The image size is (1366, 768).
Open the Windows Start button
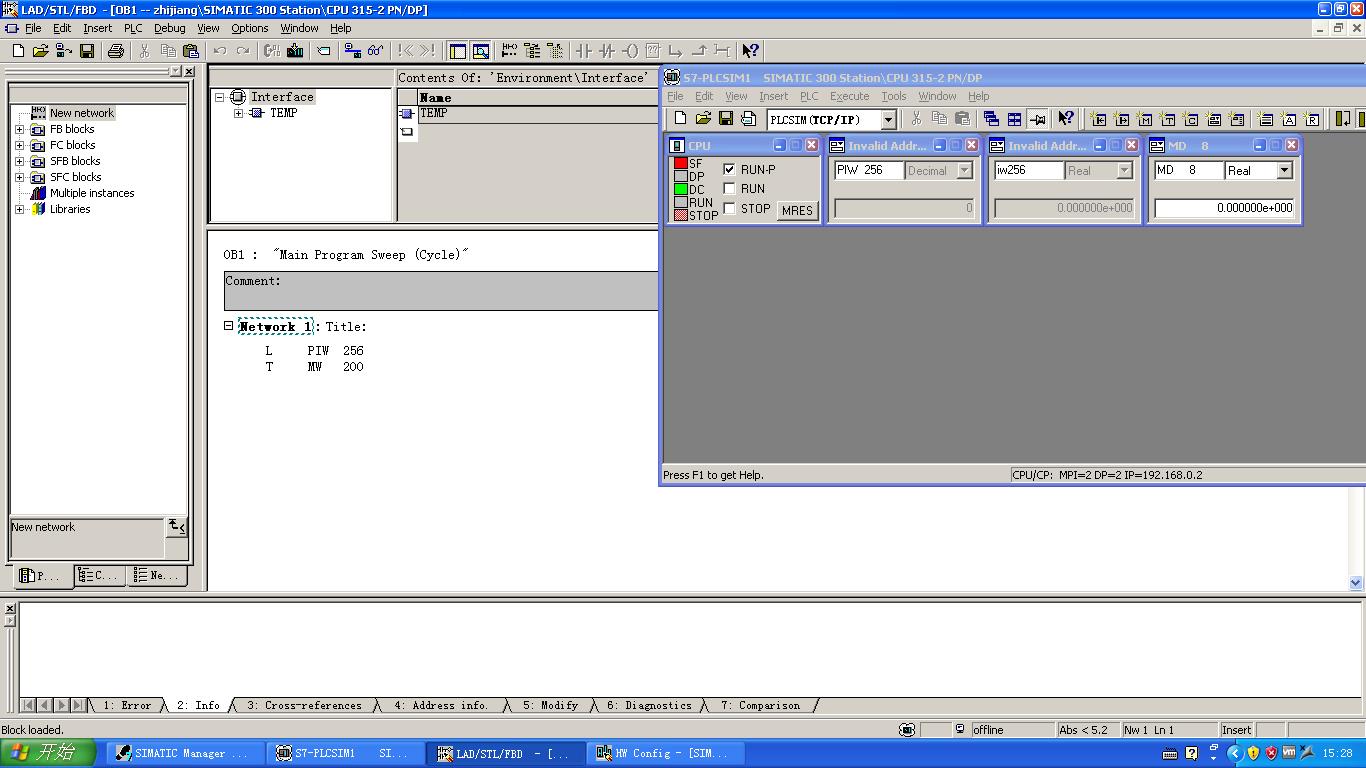pos(48,753)
